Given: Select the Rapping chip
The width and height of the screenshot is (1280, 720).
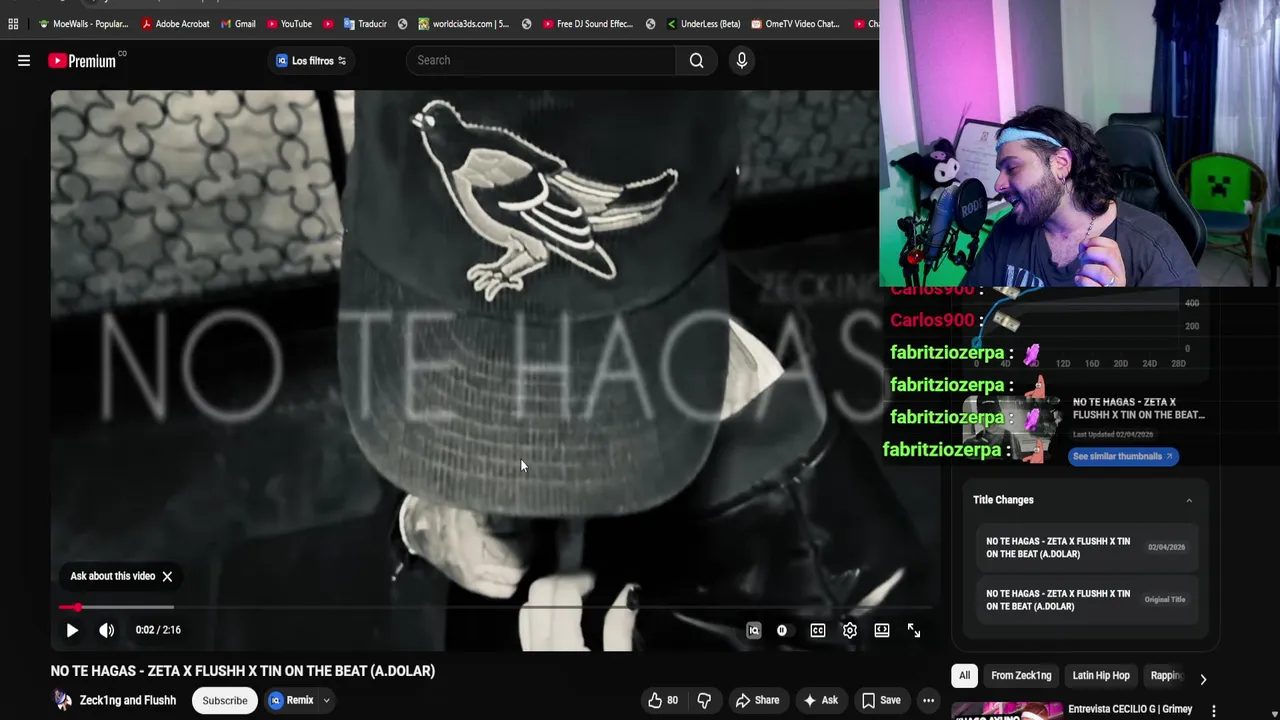Looking at the screenshot, I should [1165, 676].
